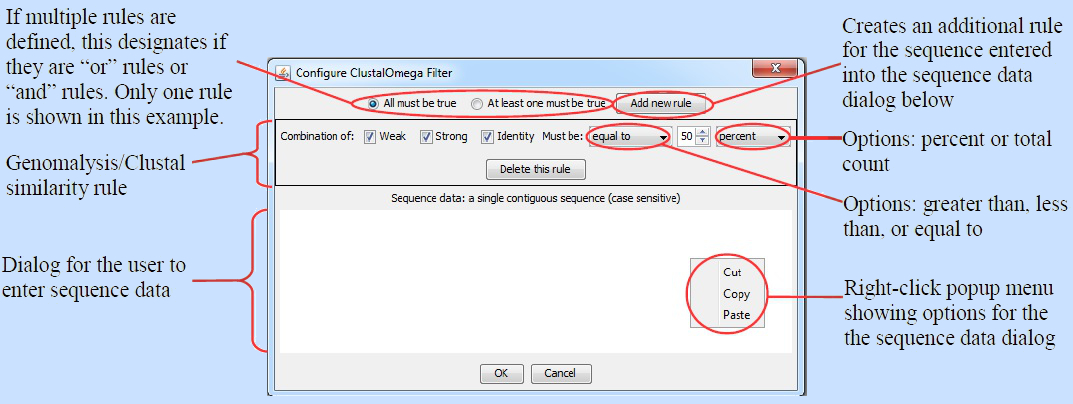Viewport: 1073px width, 404px height.
Task: Open the "equal to" comparison dropdown
Action: pos(629,137)
